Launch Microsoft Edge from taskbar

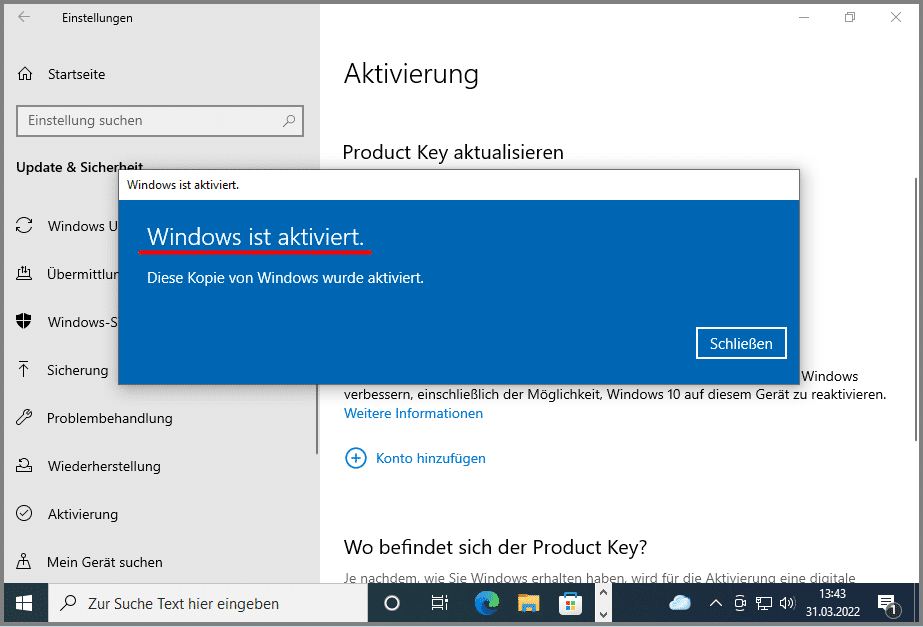pyautogui.click(x=485, y=603)
